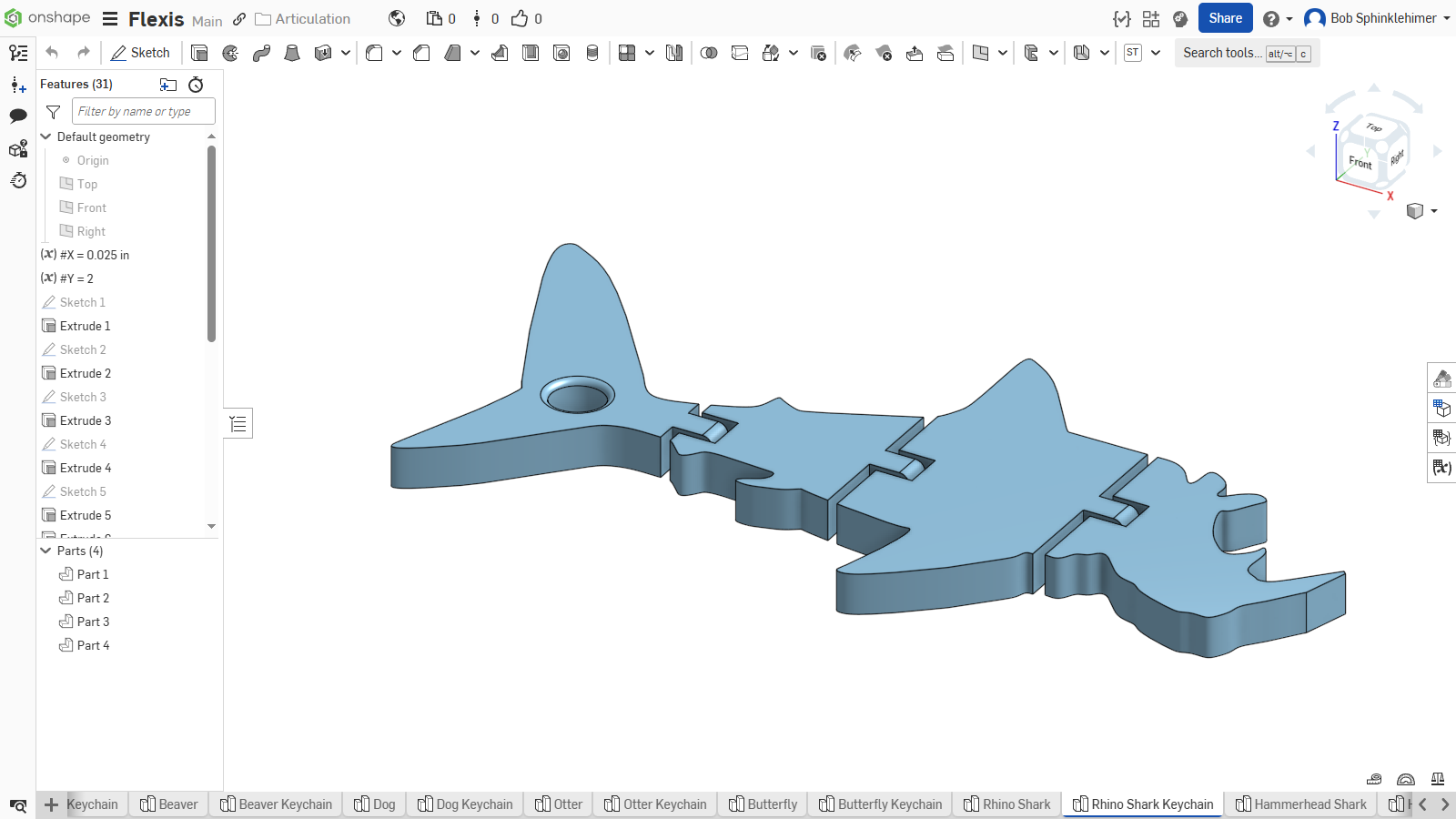This screenshot has width=1456, height=819.
Task: Click the Sketch button
Action: click(140, 53)
